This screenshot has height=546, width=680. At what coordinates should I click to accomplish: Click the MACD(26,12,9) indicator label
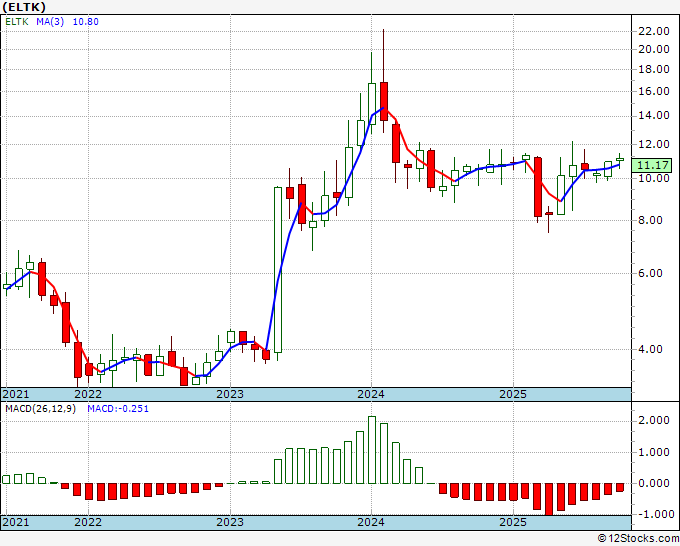(40, 409)
